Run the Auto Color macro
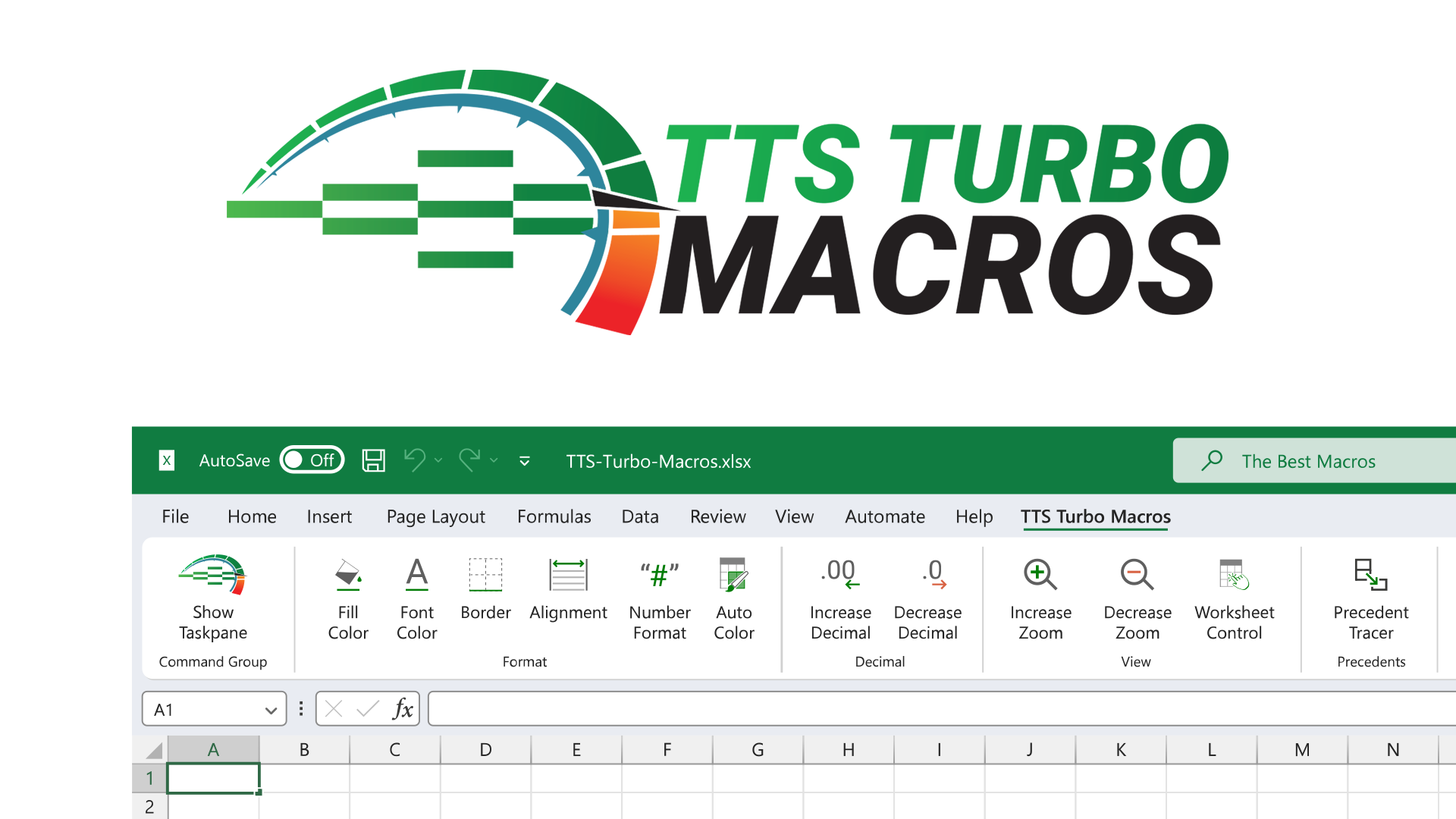The image size is (1456, 819). pos(733,575)
